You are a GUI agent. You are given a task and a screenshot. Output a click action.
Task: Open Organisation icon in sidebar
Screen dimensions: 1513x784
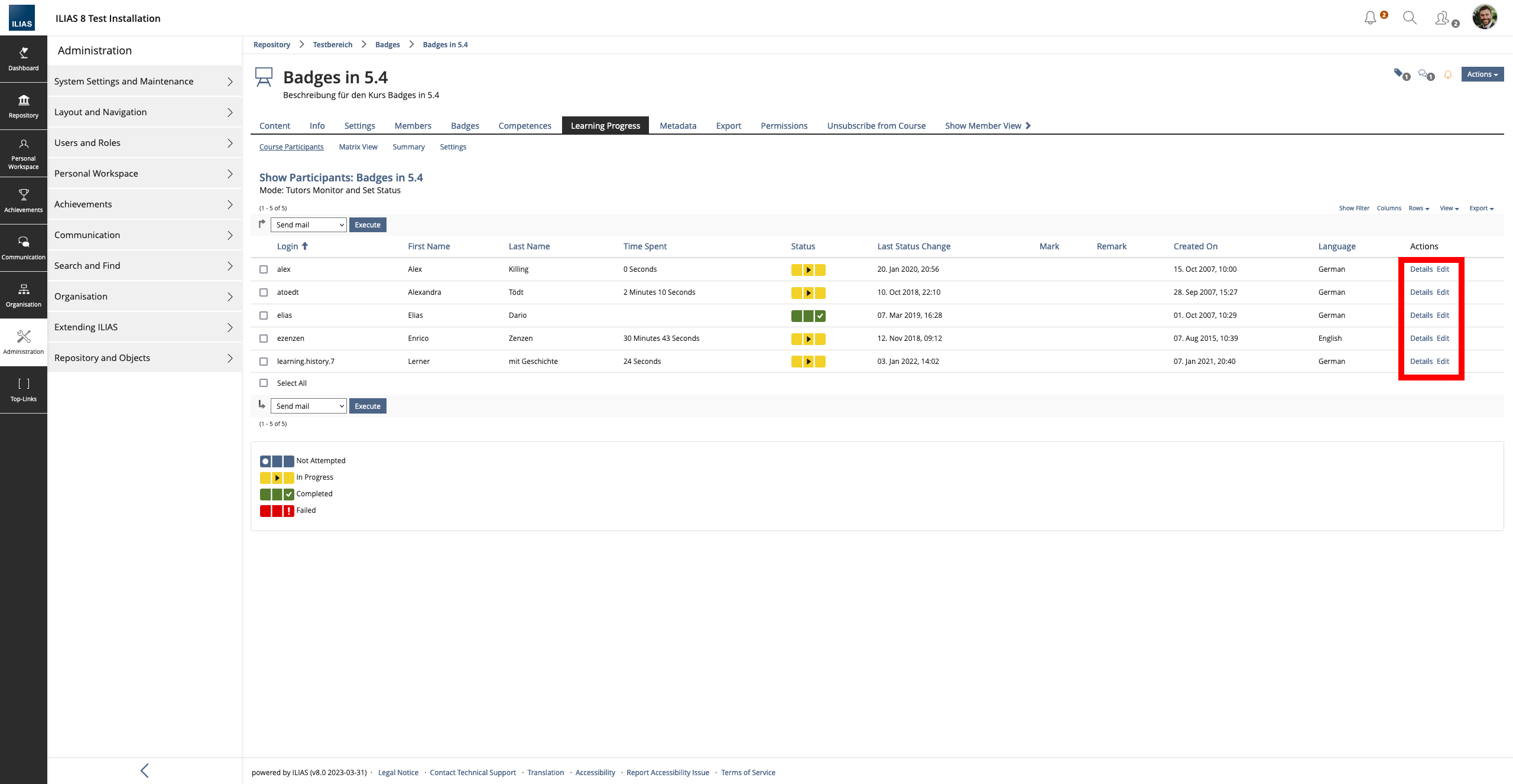pos(24,295)
